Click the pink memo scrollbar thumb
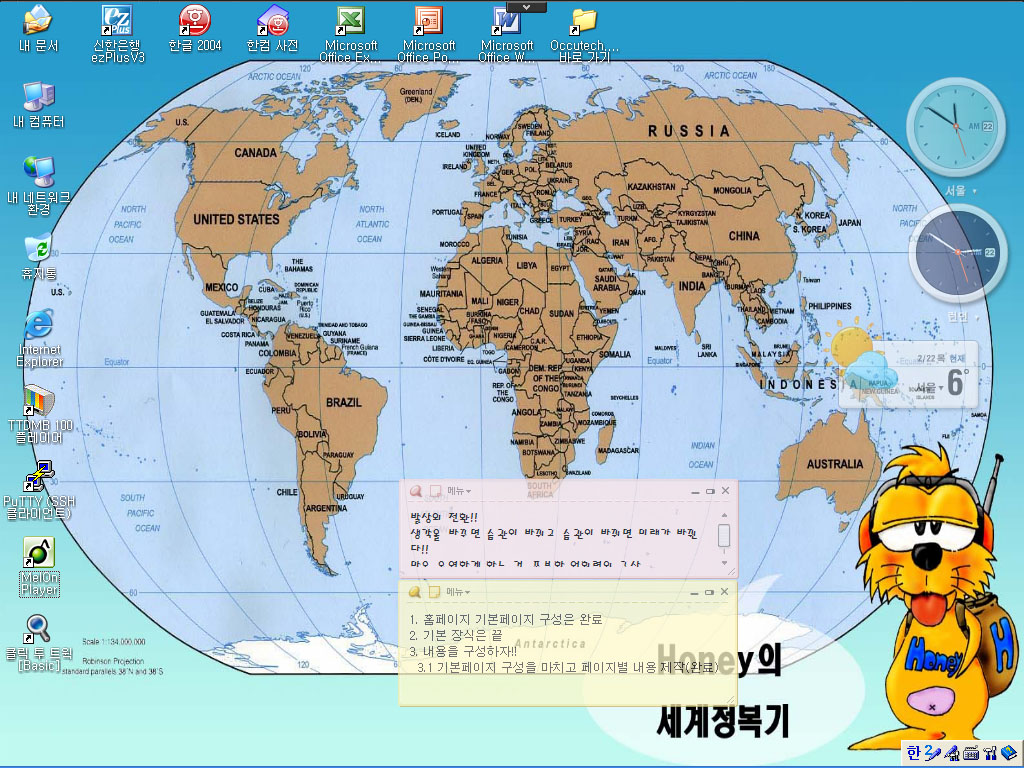The width and height of the screenshot is (1024, 768). click(x=724, y=536)
